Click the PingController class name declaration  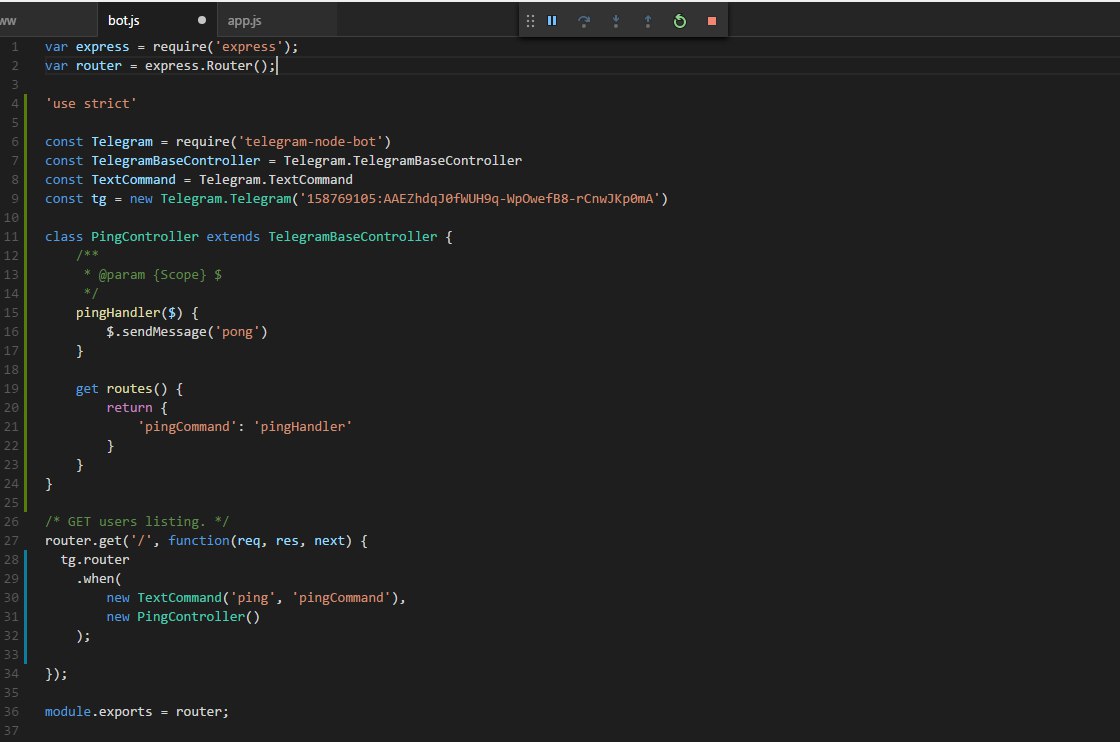pos(144,236)
